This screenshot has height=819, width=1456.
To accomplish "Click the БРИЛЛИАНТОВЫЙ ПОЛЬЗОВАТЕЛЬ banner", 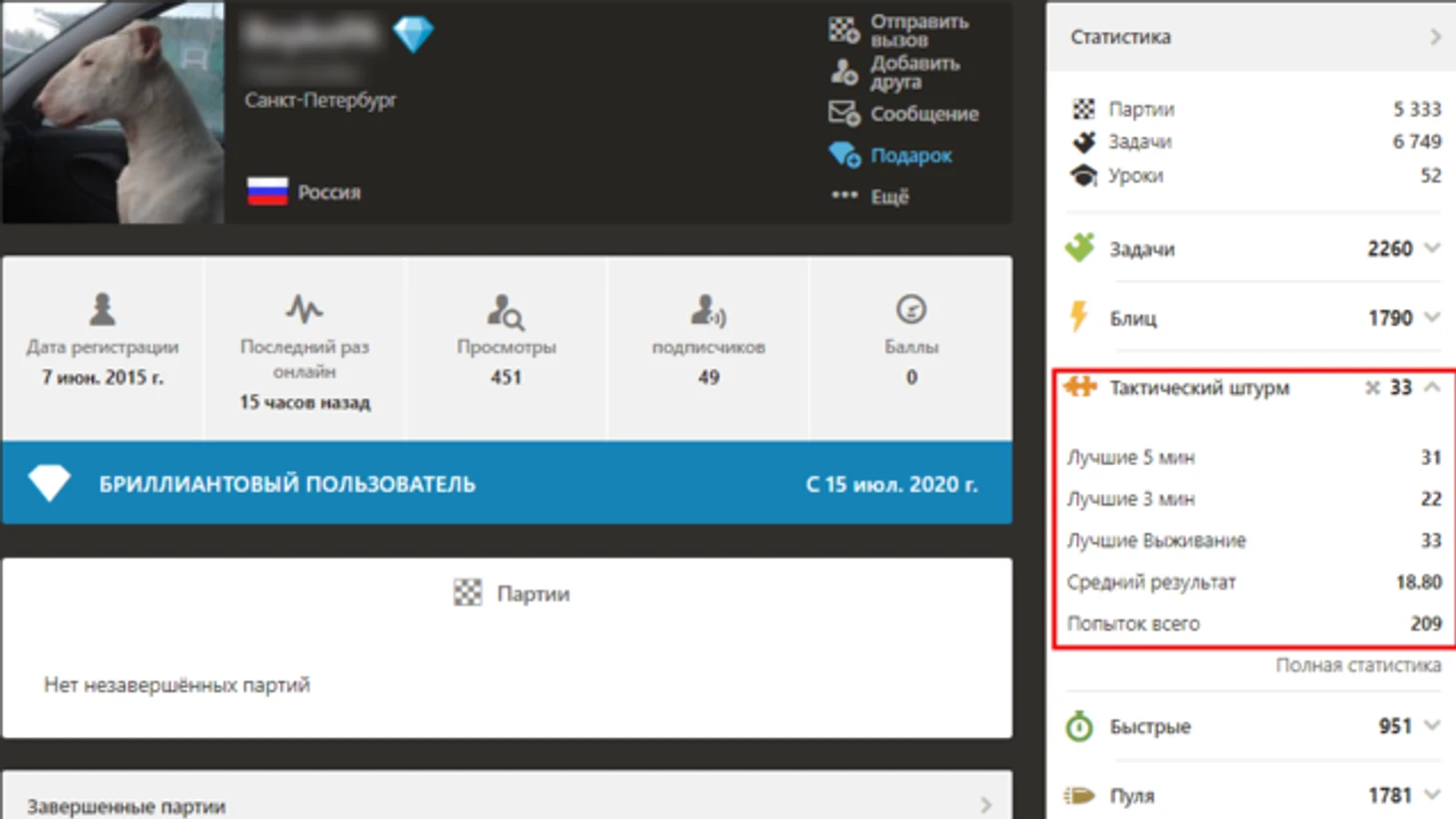I will [x=507, y=483].
